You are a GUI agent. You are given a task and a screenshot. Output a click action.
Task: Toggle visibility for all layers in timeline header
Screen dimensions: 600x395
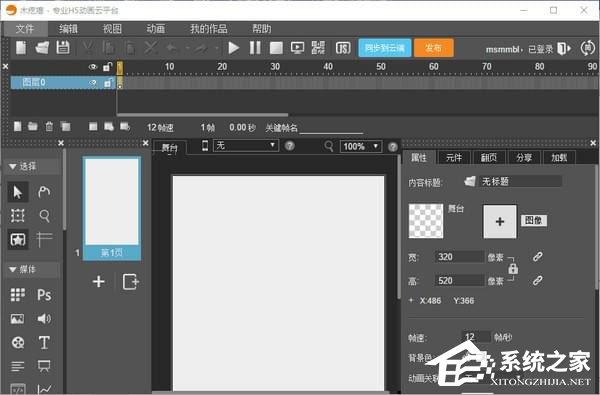[x=93, y=67]
